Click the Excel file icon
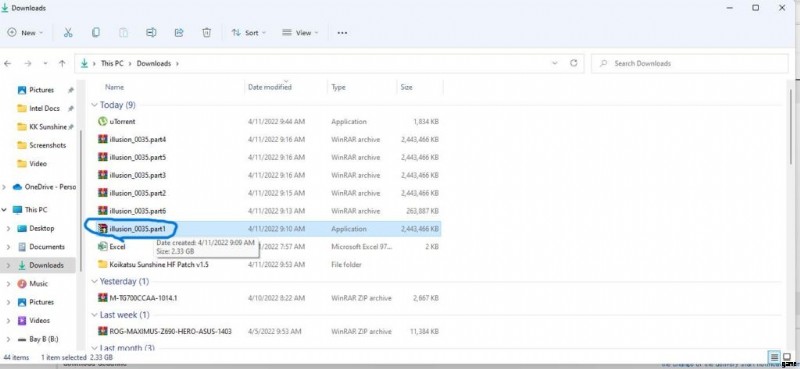Viewport: 800px width, 369px height. point(103,247)
